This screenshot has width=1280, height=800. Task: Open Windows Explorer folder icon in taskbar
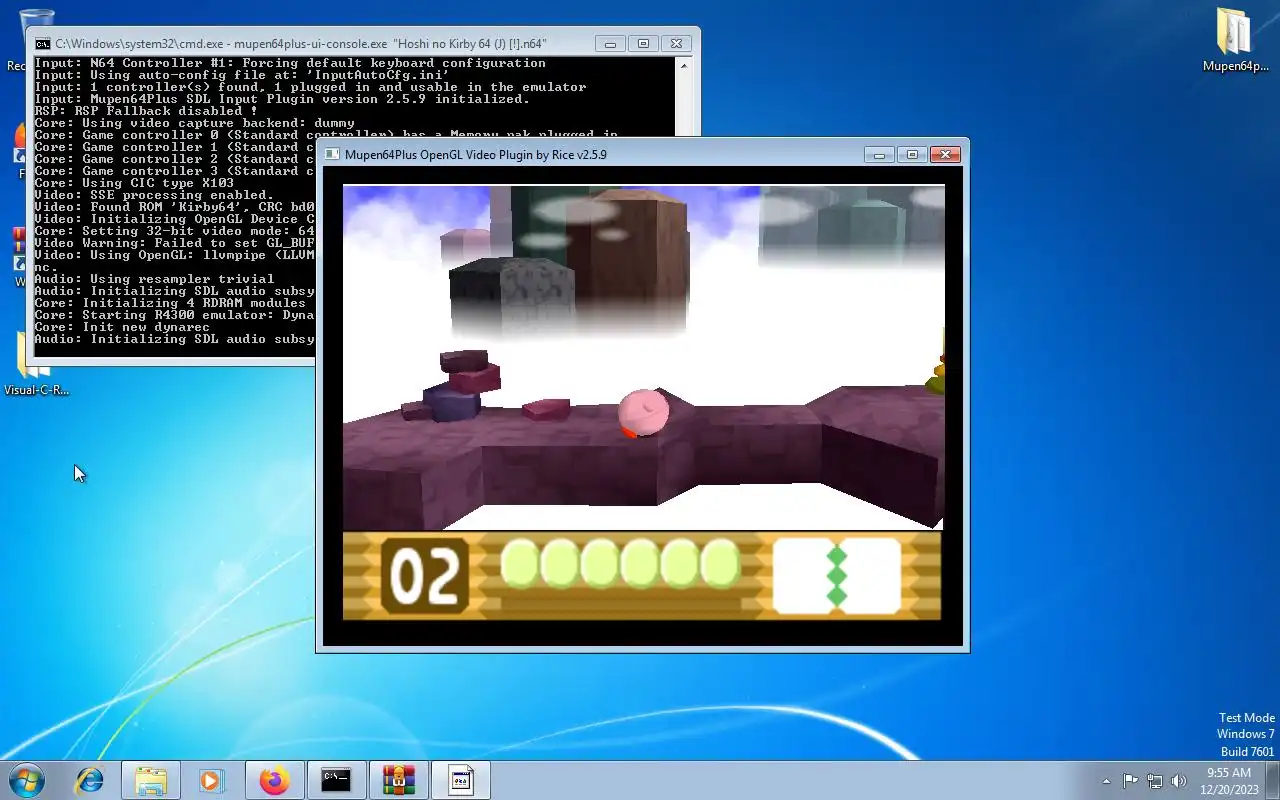pyautogui.click(x=151, y=780)
